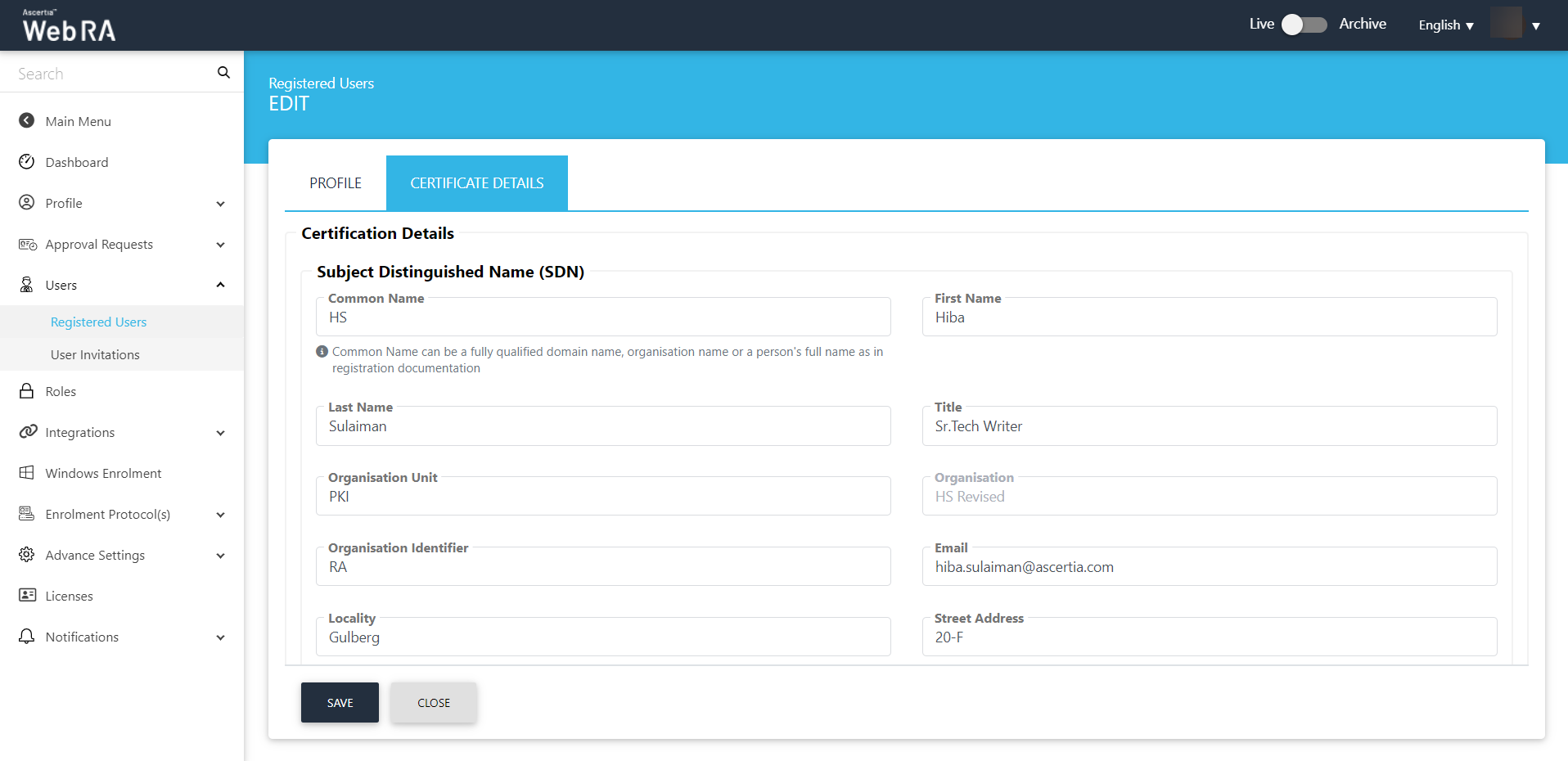Collapse the Users menu section
The height and width of the screenshot is (761, 1568).
point(220,285)
